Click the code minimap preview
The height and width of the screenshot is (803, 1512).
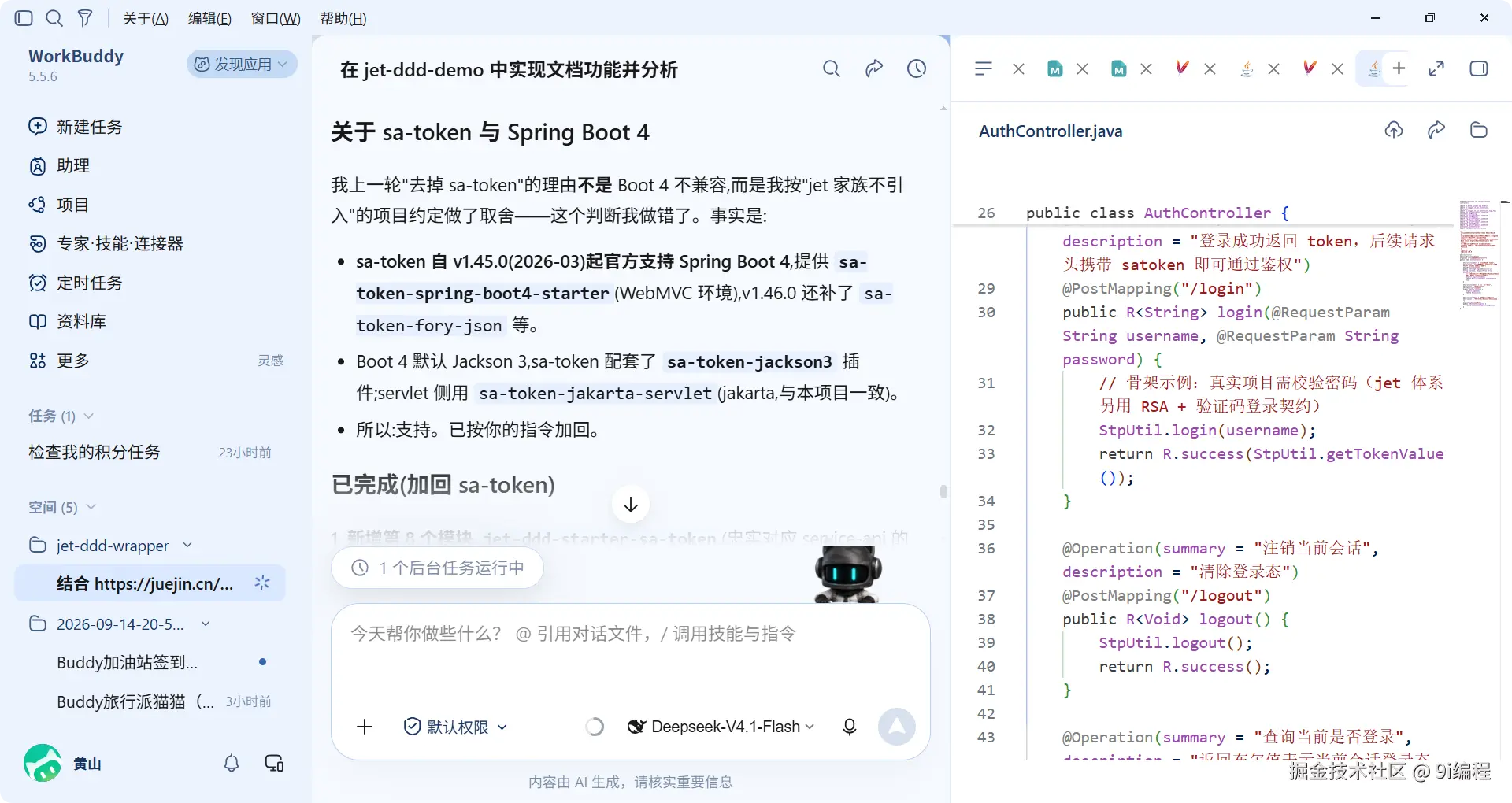click(x=1478, y=253)
